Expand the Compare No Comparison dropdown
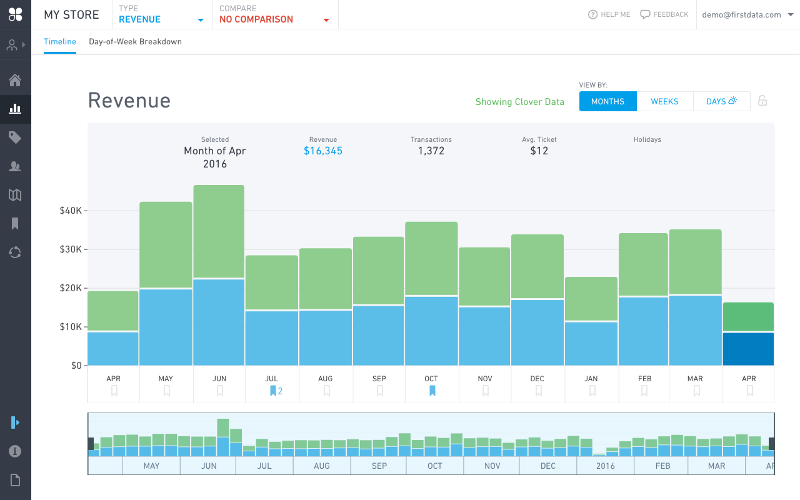The image size is (800, 500). [274, 19]
